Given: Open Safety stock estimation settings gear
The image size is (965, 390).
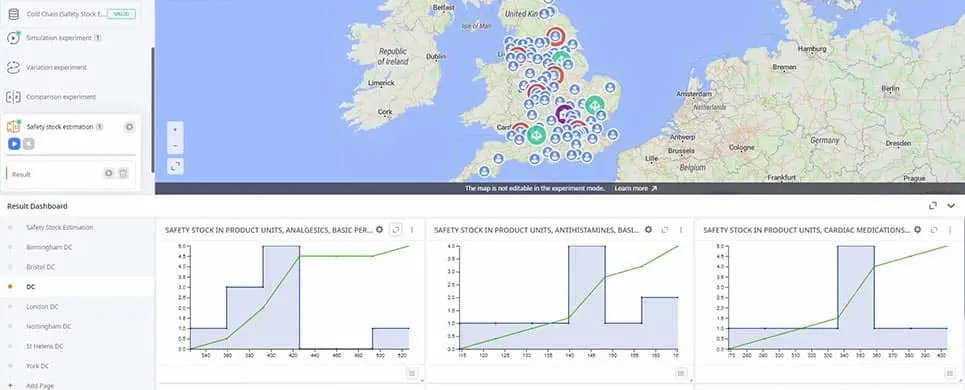Looking at the screenshot, I should pyautogui.click(x=129, y=127).
